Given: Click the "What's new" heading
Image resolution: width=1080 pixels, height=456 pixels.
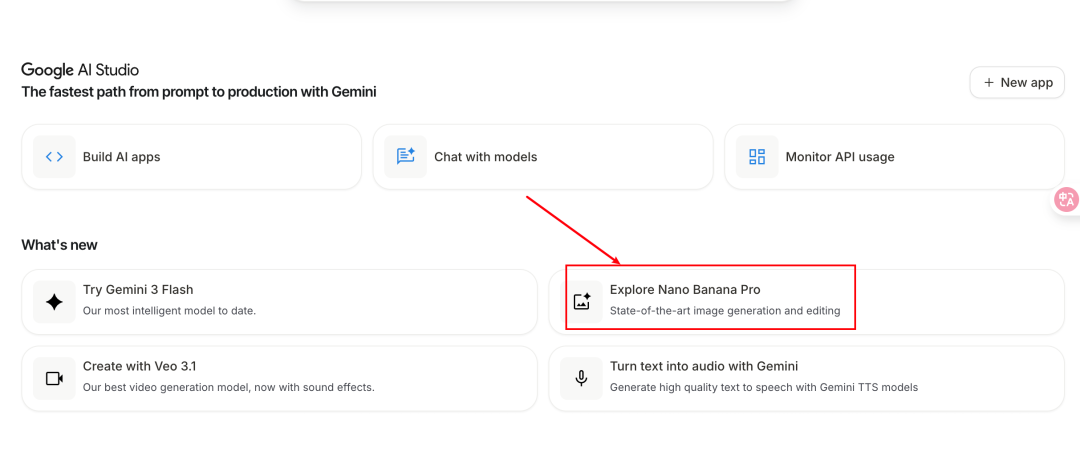Looking at the screenshot, I should [59, 245].
